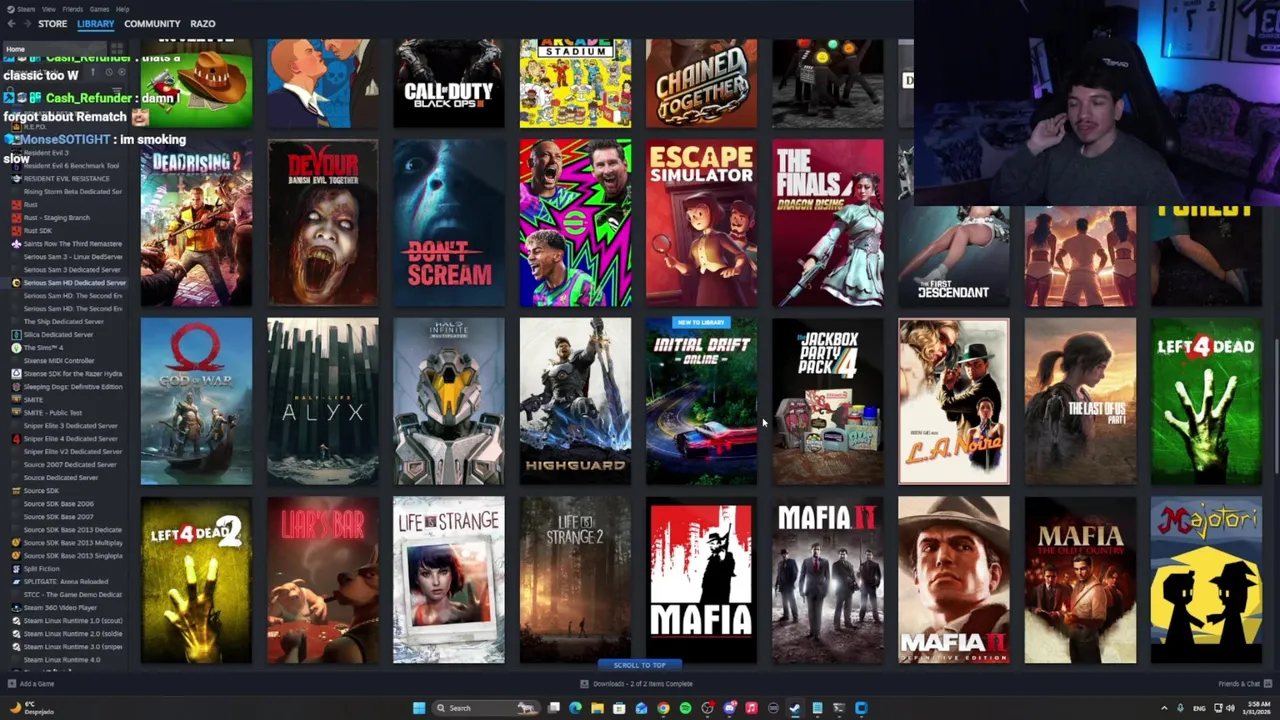Open the God of War game cover
The height and width of the screenshot is (720, 1280).
point(196,401)
